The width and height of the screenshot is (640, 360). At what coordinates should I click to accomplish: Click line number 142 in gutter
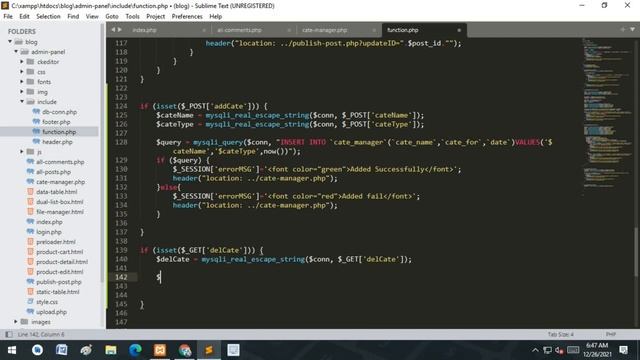121,277
